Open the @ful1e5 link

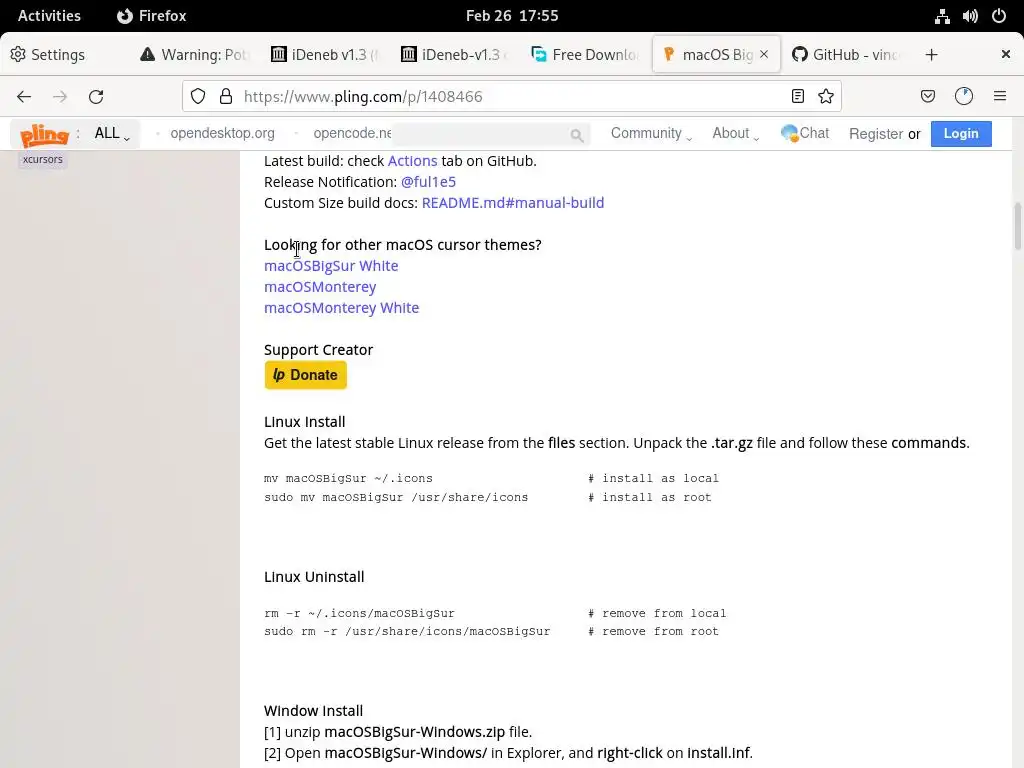click(428, 182)
